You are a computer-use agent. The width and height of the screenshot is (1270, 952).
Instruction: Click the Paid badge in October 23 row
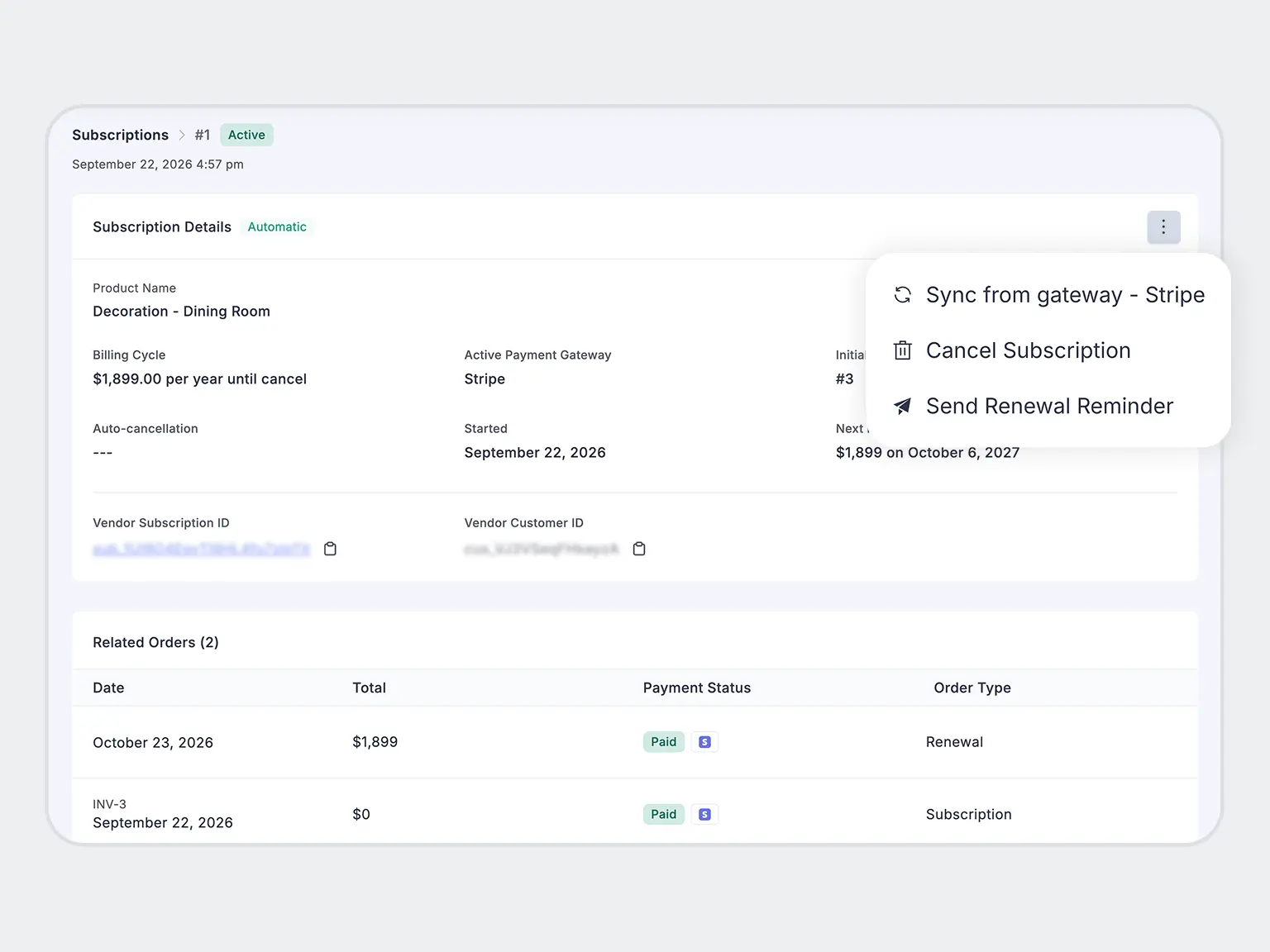tap(663, 742)
